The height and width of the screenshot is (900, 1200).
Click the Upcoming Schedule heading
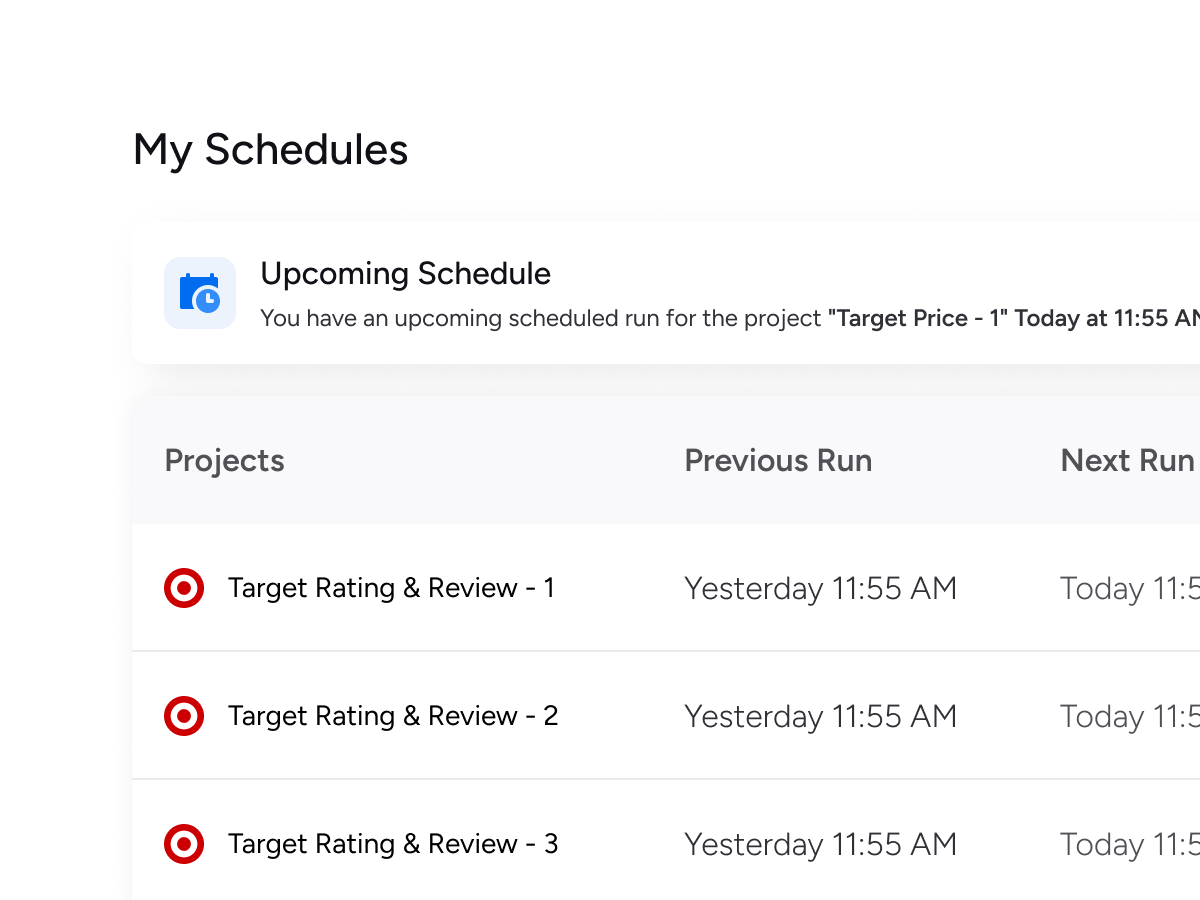coord(405,274)
